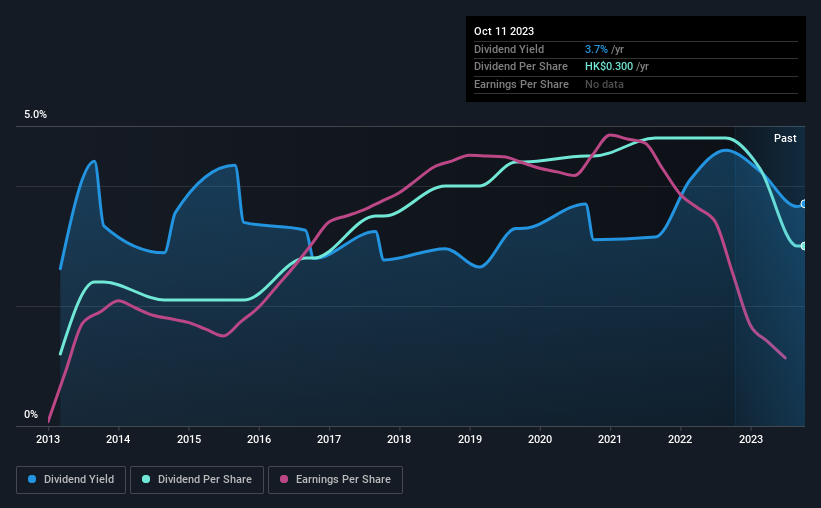Click the pink Earnings Per Share legend dot
The height and width of the screenshot is (508, 821).
point(284,479)
